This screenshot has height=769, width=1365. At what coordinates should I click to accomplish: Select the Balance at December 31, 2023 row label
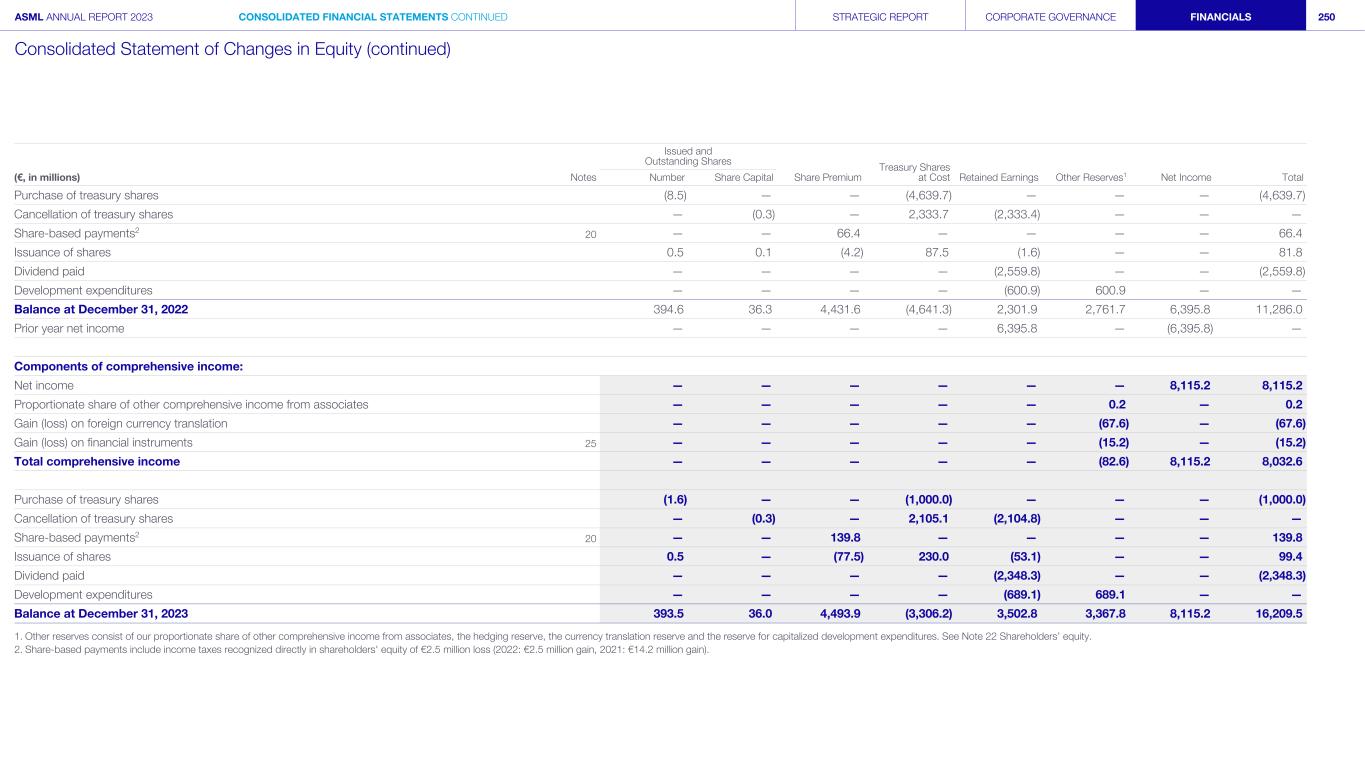pyautogui.click(x=101, y=614)
